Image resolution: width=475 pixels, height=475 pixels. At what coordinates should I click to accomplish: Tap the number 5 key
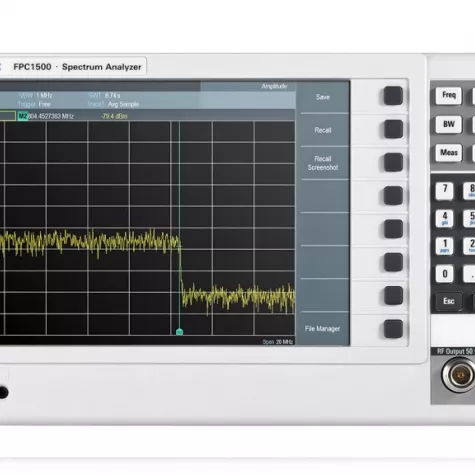point(470,218)
